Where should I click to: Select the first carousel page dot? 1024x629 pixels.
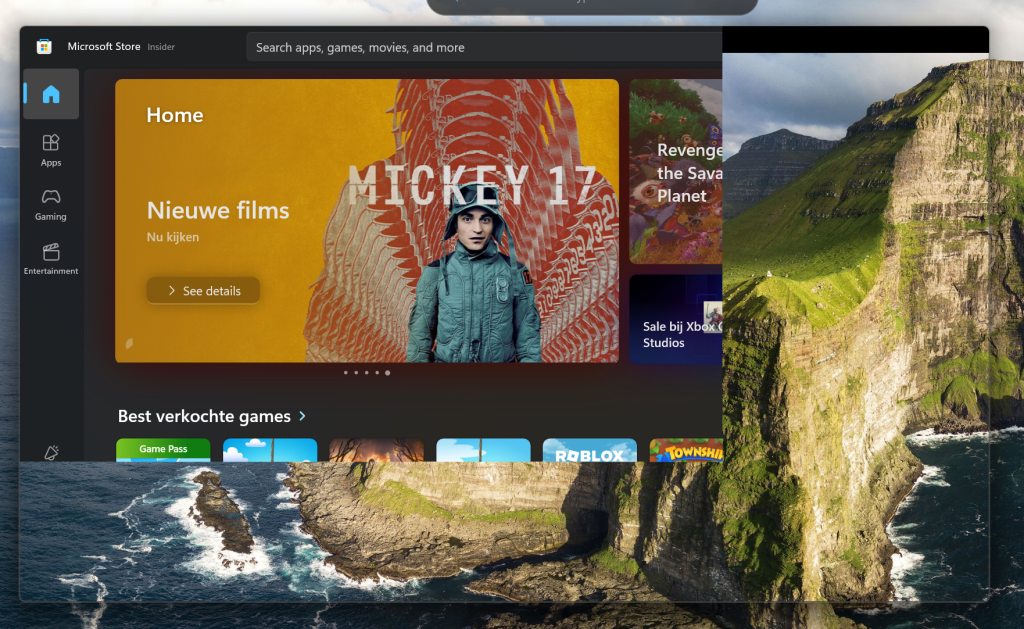[x=345, y=373]
